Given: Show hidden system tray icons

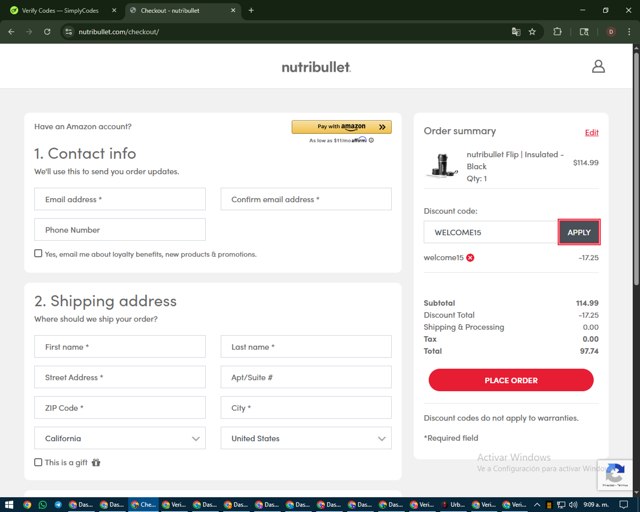Looking at the screenshot, I should click(537, 505).
